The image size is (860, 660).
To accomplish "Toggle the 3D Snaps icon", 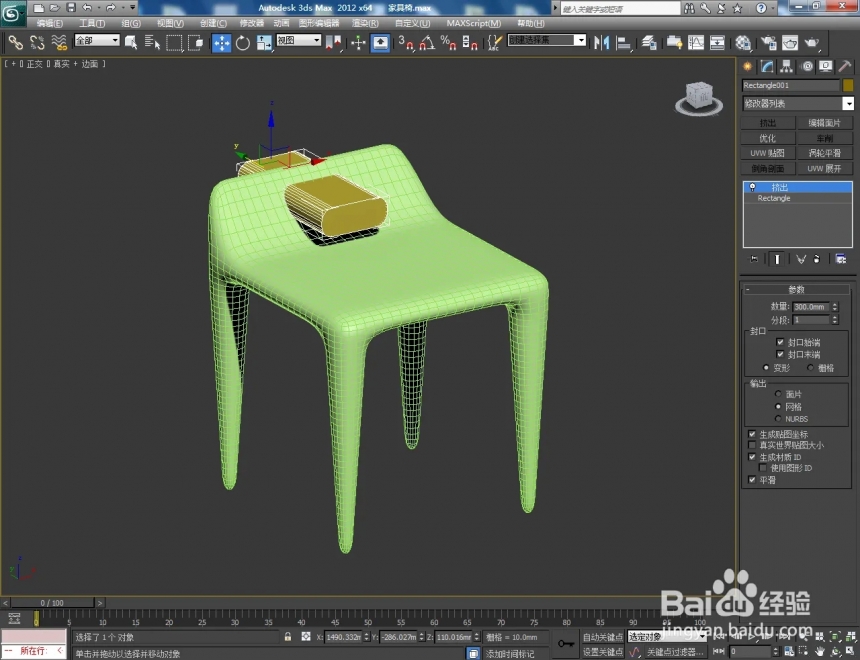I will [x=406, y=42].
